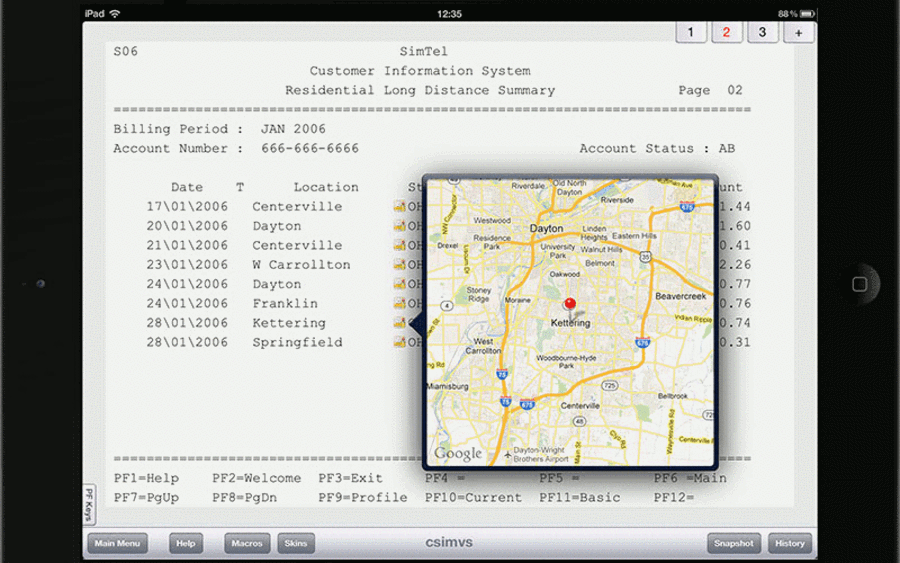Tap the iPad home button

(859, 284)
